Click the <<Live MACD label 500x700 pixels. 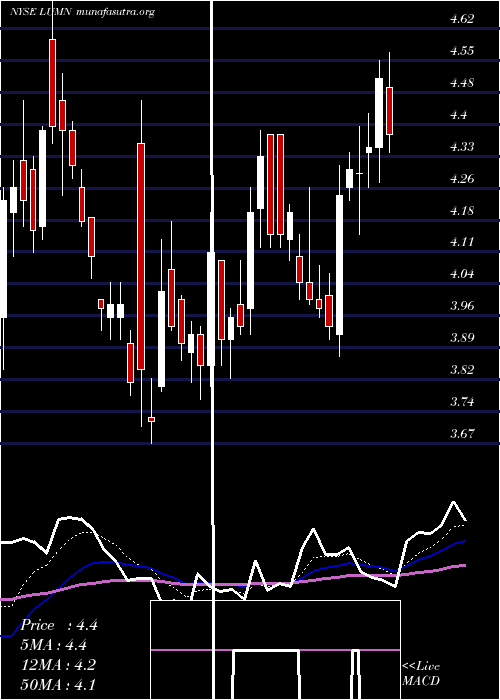coord(421,674)
